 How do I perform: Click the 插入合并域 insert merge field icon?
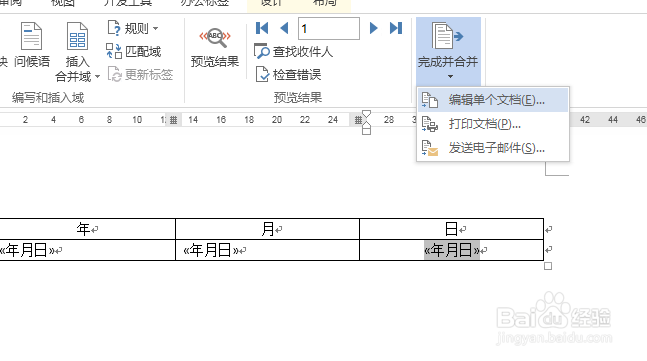tap(77, 36)
